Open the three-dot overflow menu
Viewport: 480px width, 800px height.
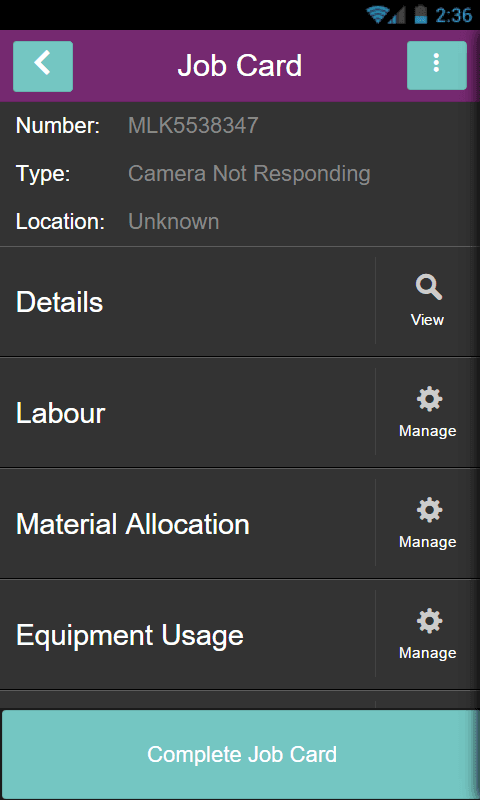437,65
